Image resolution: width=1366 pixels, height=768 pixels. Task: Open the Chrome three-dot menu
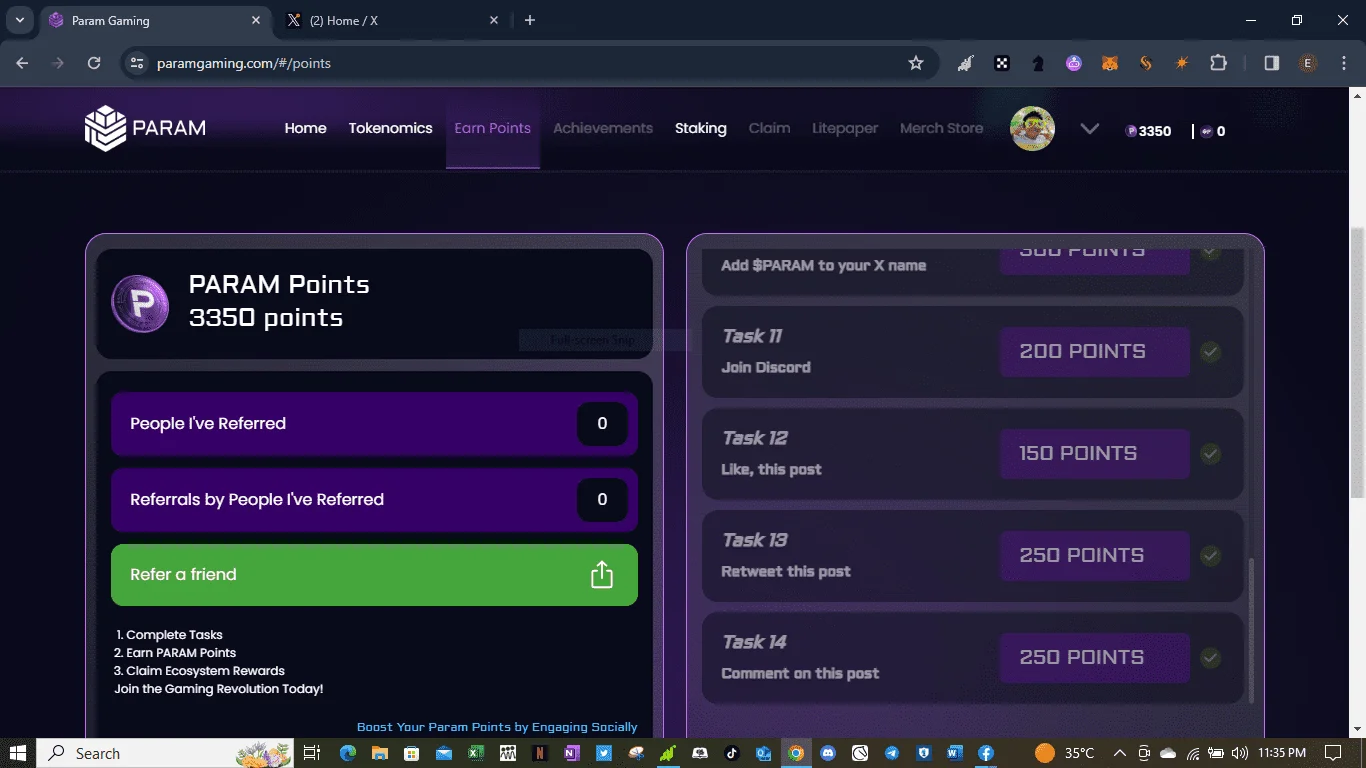tap(1344, 63)
